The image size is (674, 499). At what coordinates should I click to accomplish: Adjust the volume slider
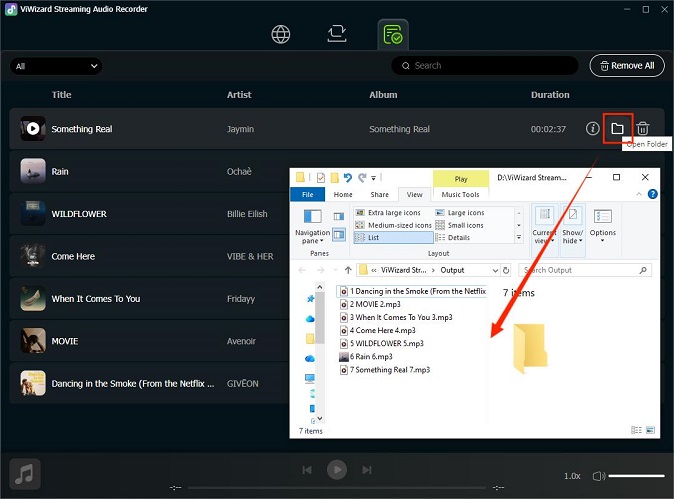click(635, 476)
